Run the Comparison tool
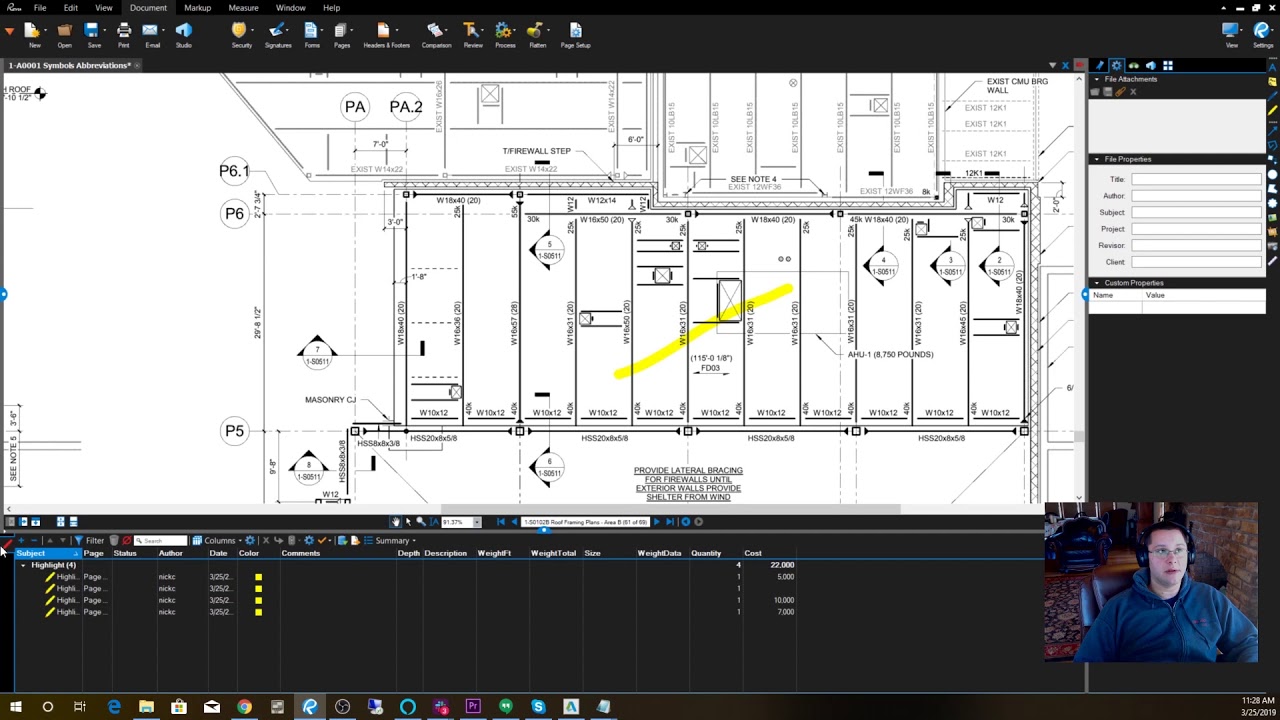1280x720 pixels. [x=436, y=34]
